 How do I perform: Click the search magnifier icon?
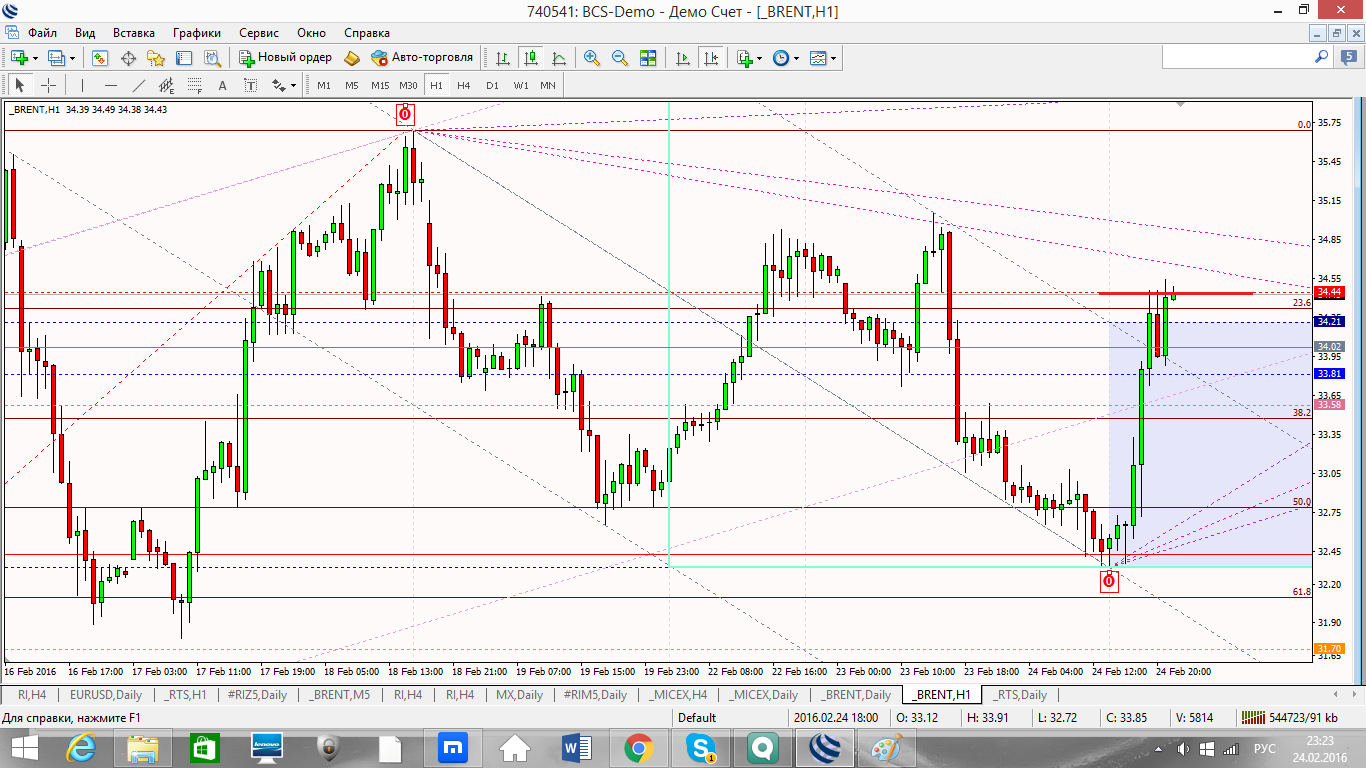click(1322, 58)
